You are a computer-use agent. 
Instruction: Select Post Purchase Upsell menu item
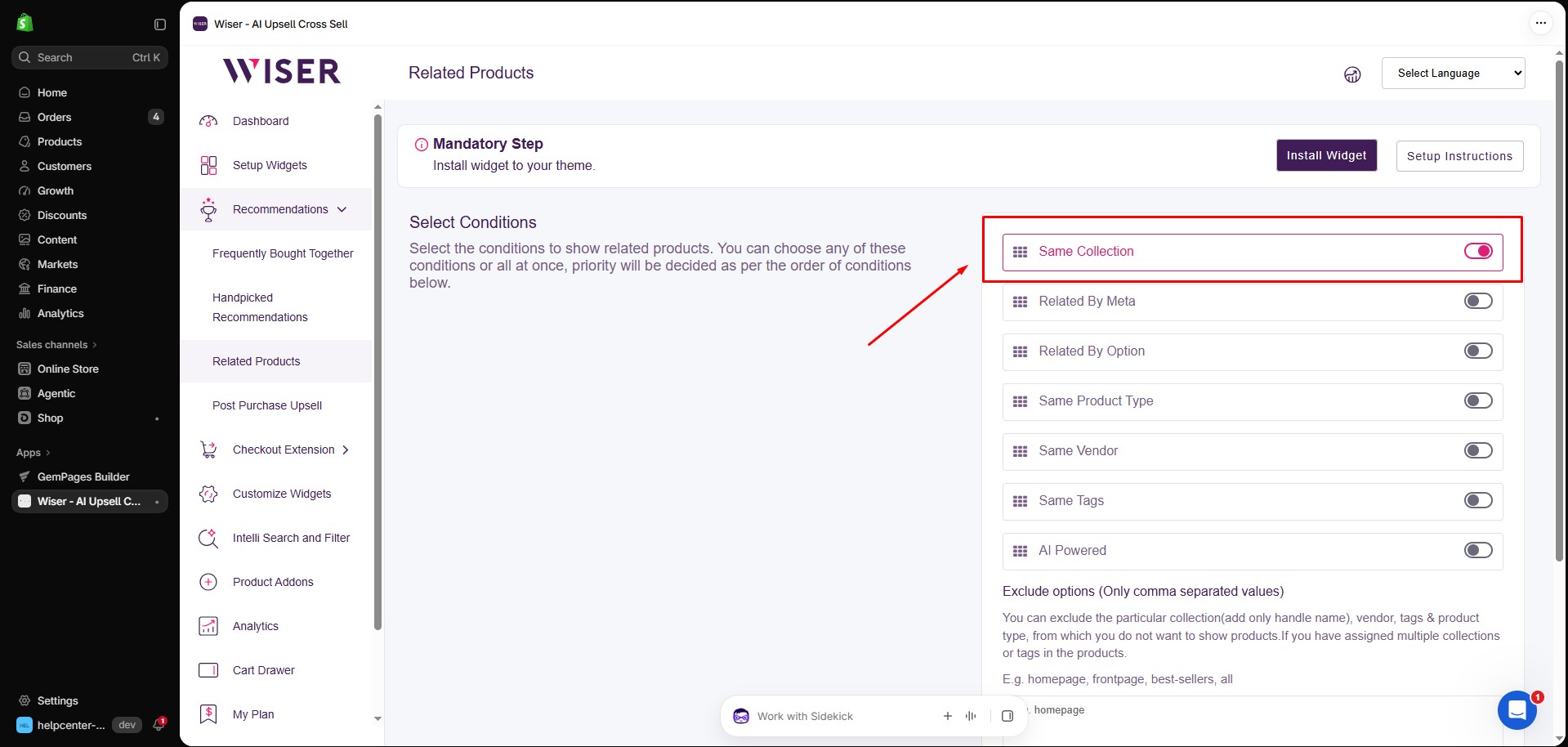267,405
